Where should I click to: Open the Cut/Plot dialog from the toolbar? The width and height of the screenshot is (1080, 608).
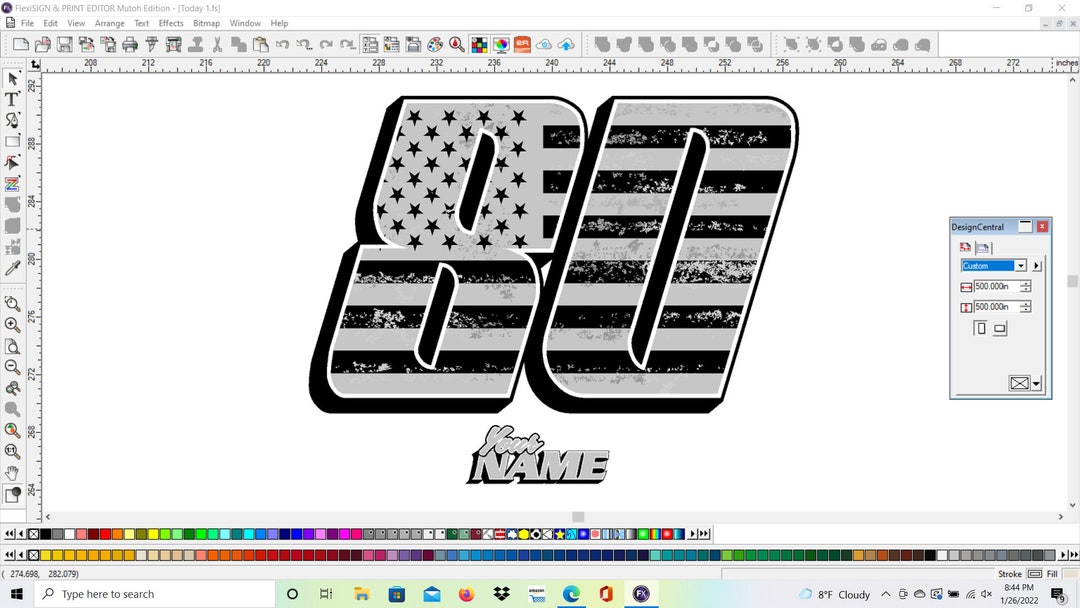(151, 44)
